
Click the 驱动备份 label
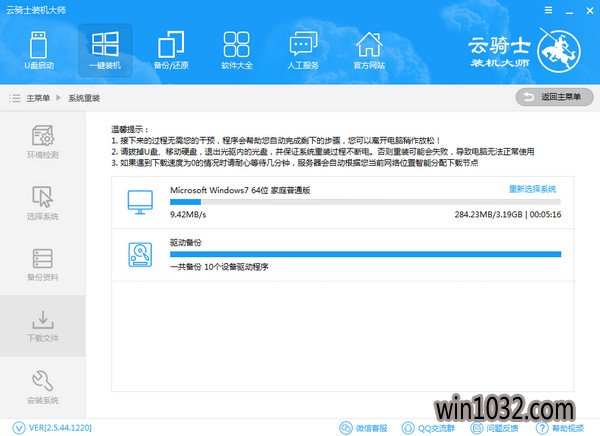click(186, 242)
